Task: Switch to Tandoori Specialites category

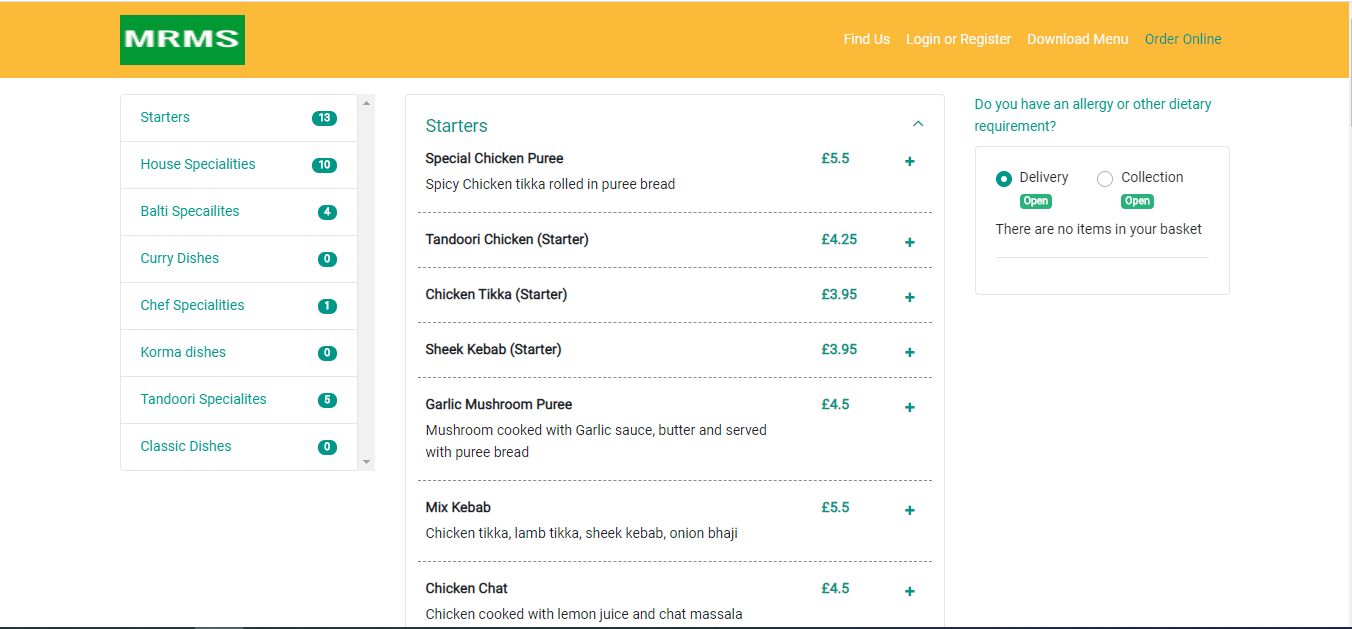Action: click(203, 399)
